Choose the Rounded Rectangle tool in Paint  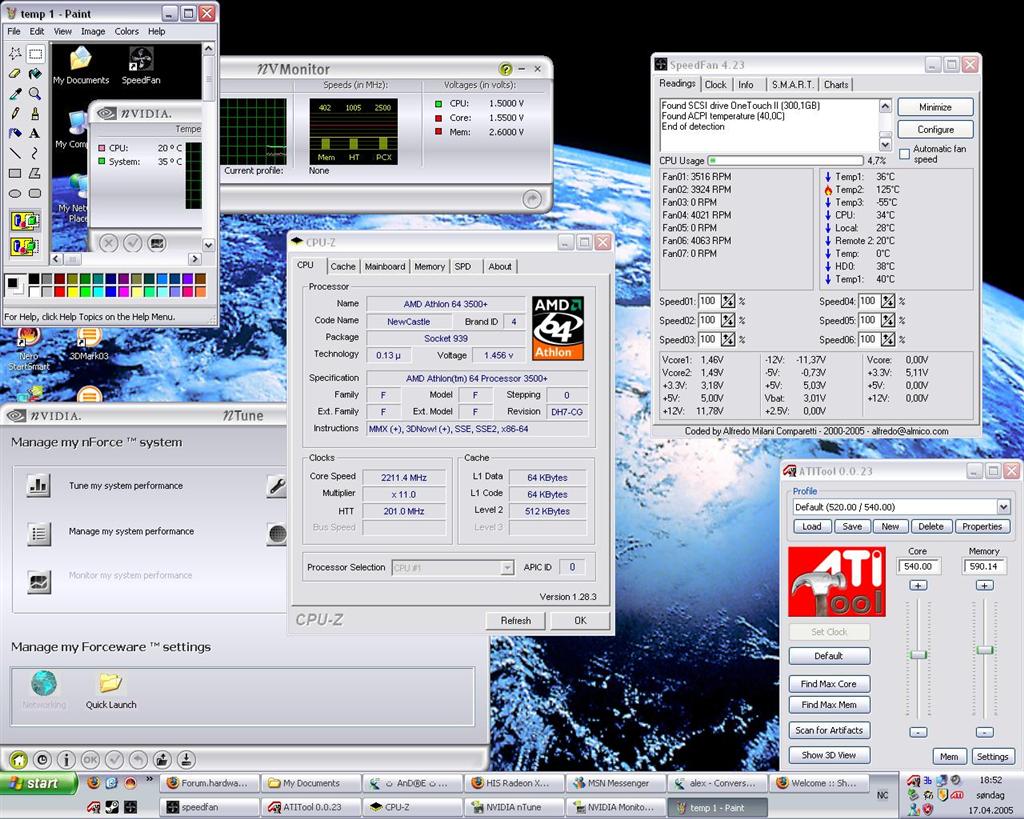click(35, 193)
